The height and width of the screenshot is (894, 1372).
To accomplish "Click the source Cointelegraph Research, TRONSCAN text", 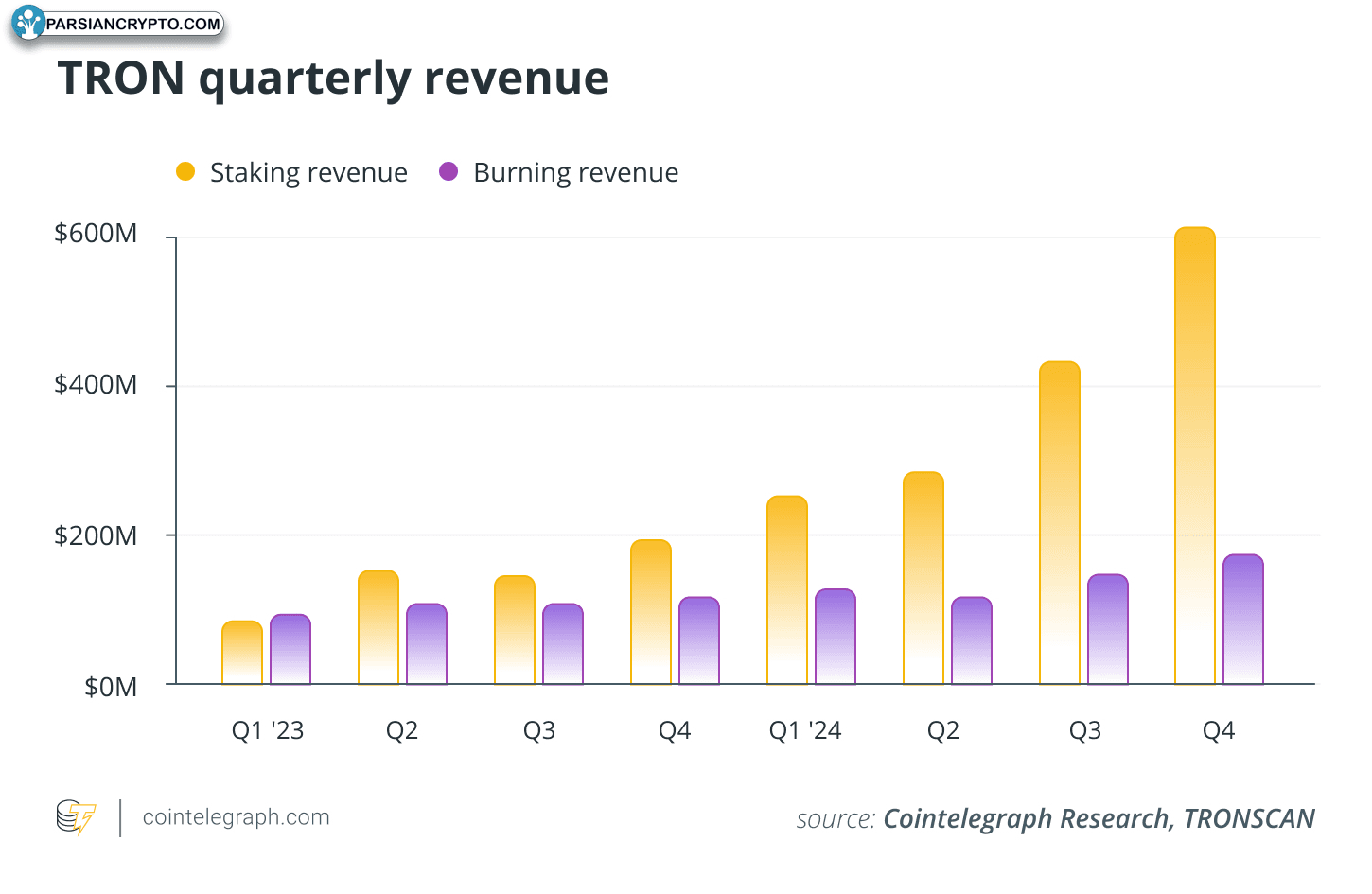I will click(1055, 818).
